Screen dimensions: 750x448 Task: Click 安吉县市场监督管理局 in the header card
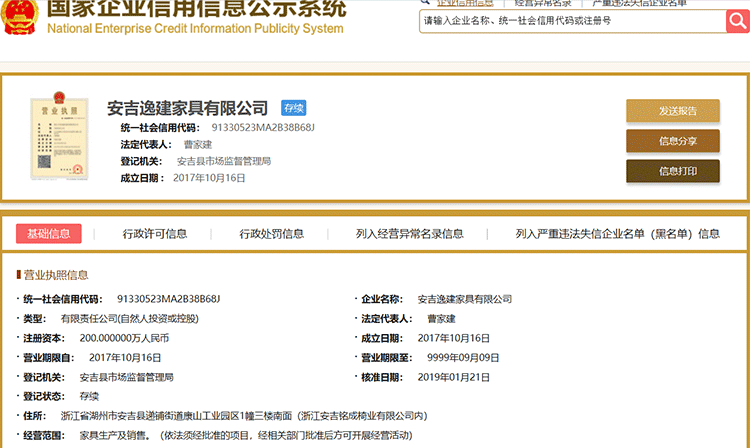[224, 161]
